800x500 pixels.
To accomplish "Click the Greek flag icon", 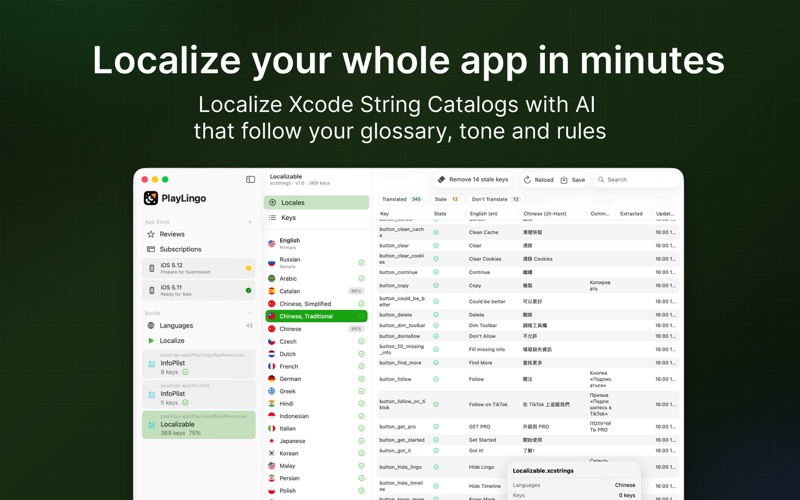I will pos(271,391).
